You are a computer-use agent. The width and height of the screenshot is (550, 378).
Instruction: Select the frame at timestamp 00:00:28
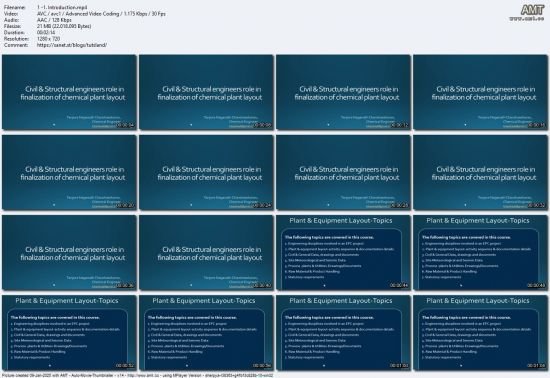coord(343,173)
